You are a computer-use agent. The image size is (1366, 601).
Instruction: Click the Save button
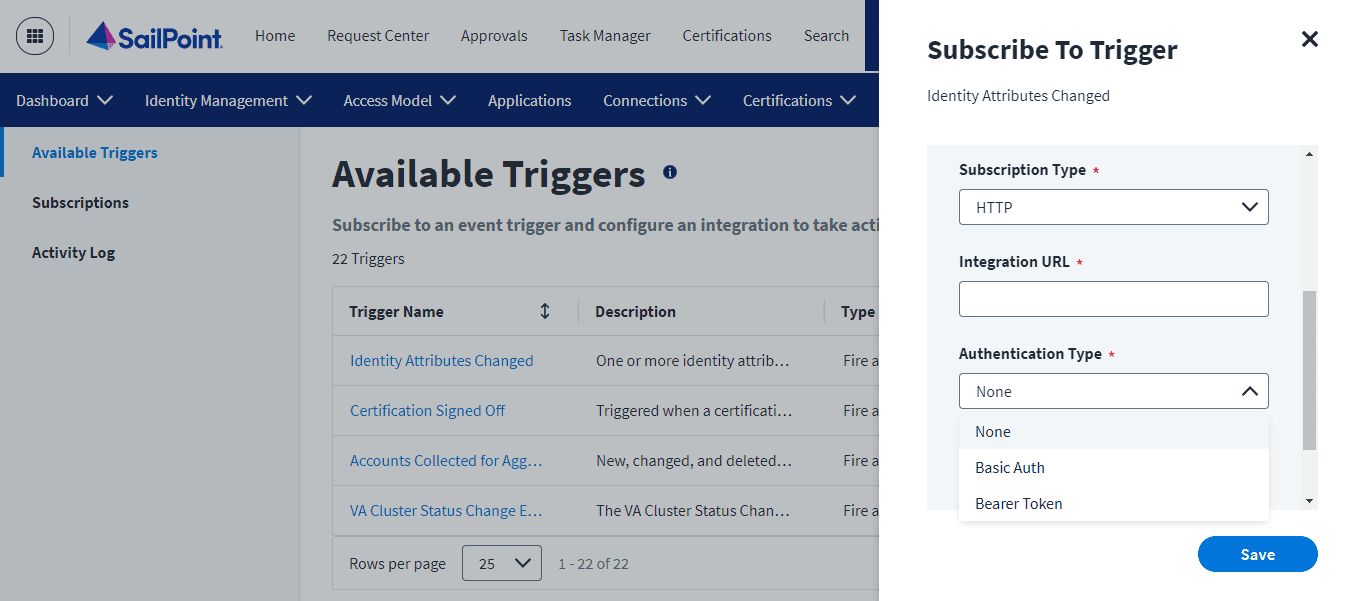[x=1257, y=554]
